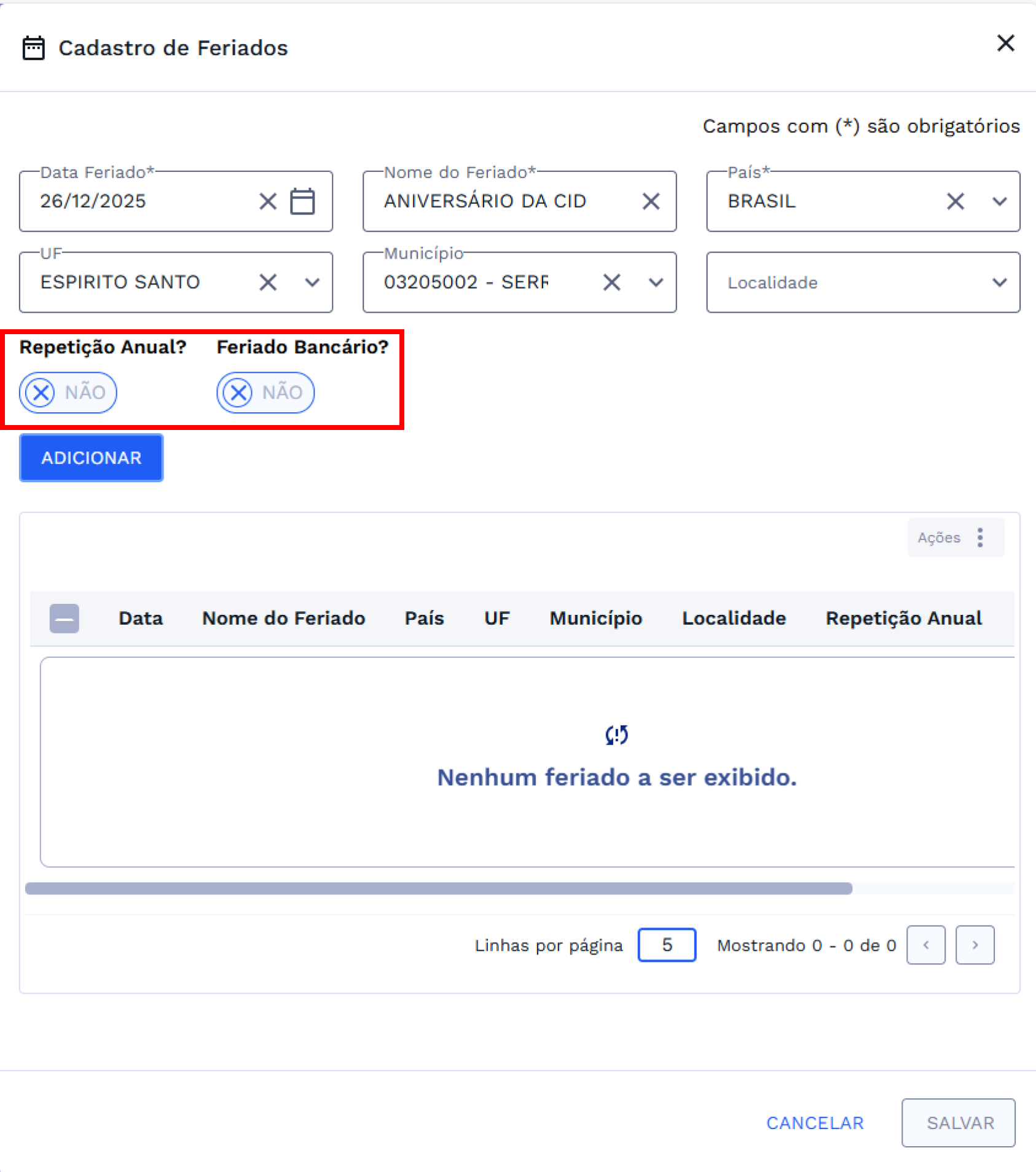Image resolution: width=1036 pixels, height=1172 pixels.
Task: Open the calendar picker for Data Feriado
Action: [302, 201]
